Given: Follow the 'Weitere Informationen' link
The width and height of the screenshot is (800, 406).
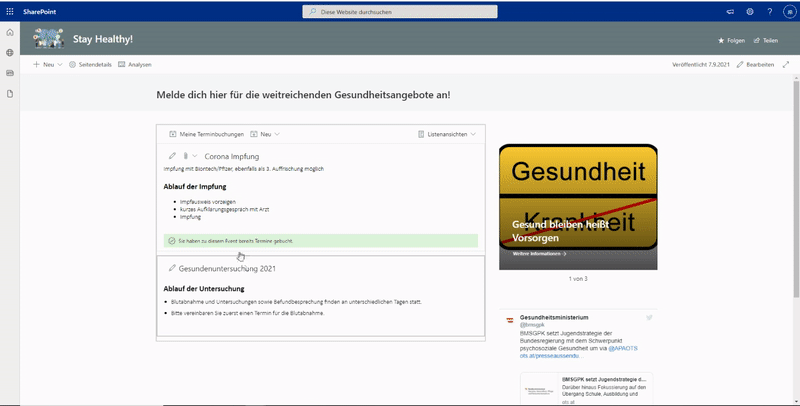Looking at the screenshot, I should point(539,253).
